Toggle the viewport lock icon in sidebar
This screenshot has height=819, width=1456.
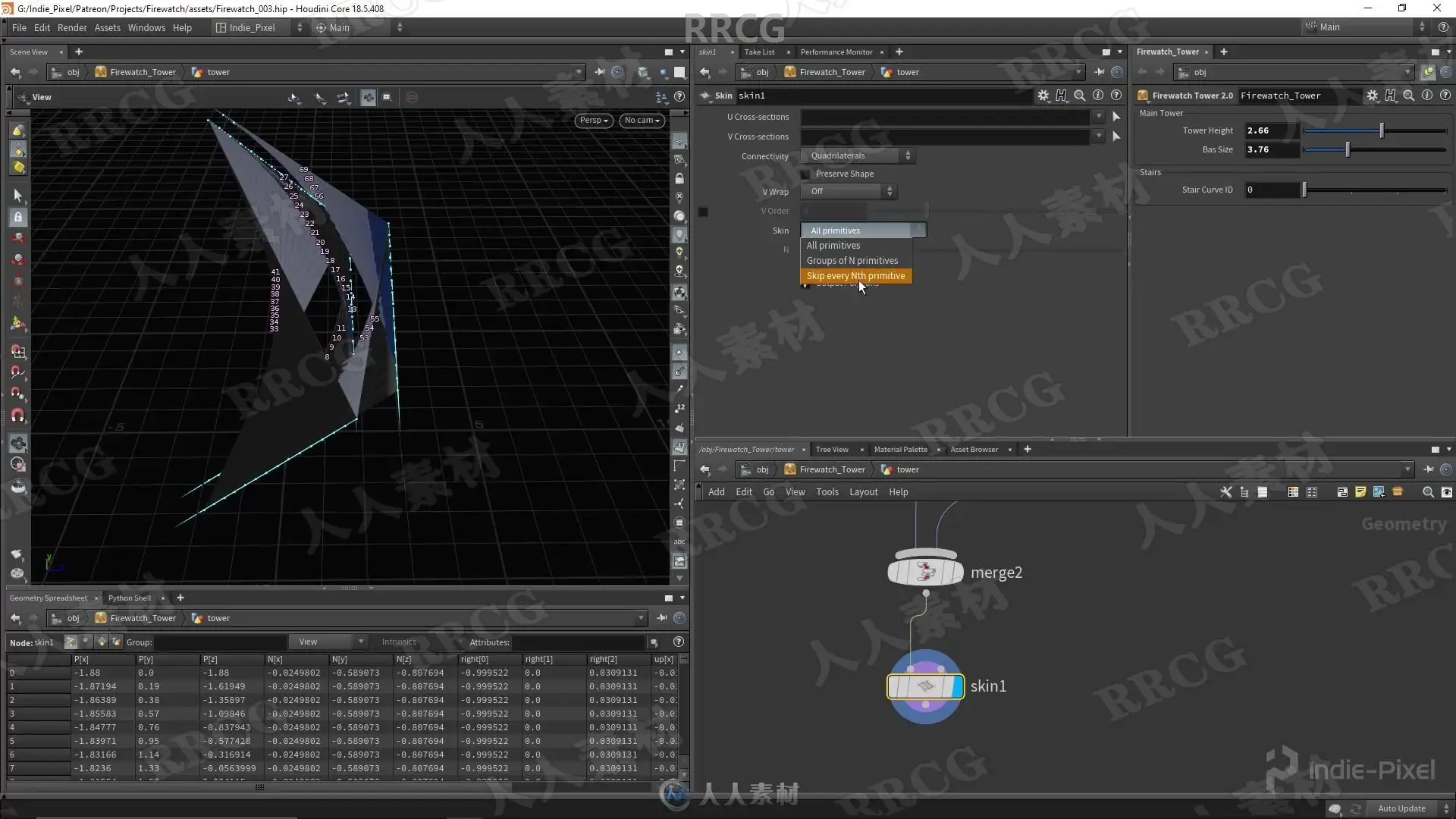click(18, 217)
